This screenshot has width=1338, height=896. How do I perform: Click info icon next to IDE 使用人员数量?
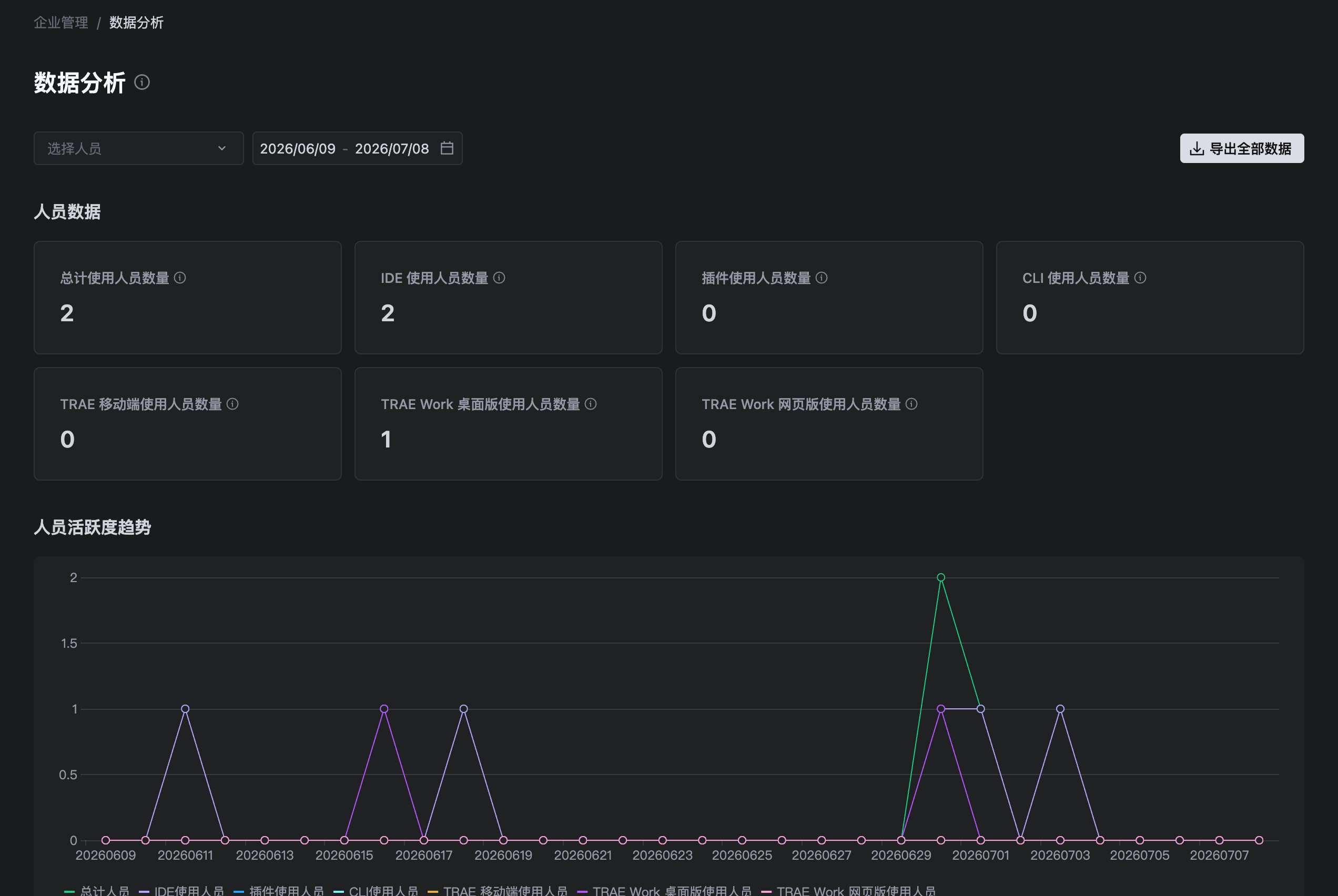tap(499, 278)
